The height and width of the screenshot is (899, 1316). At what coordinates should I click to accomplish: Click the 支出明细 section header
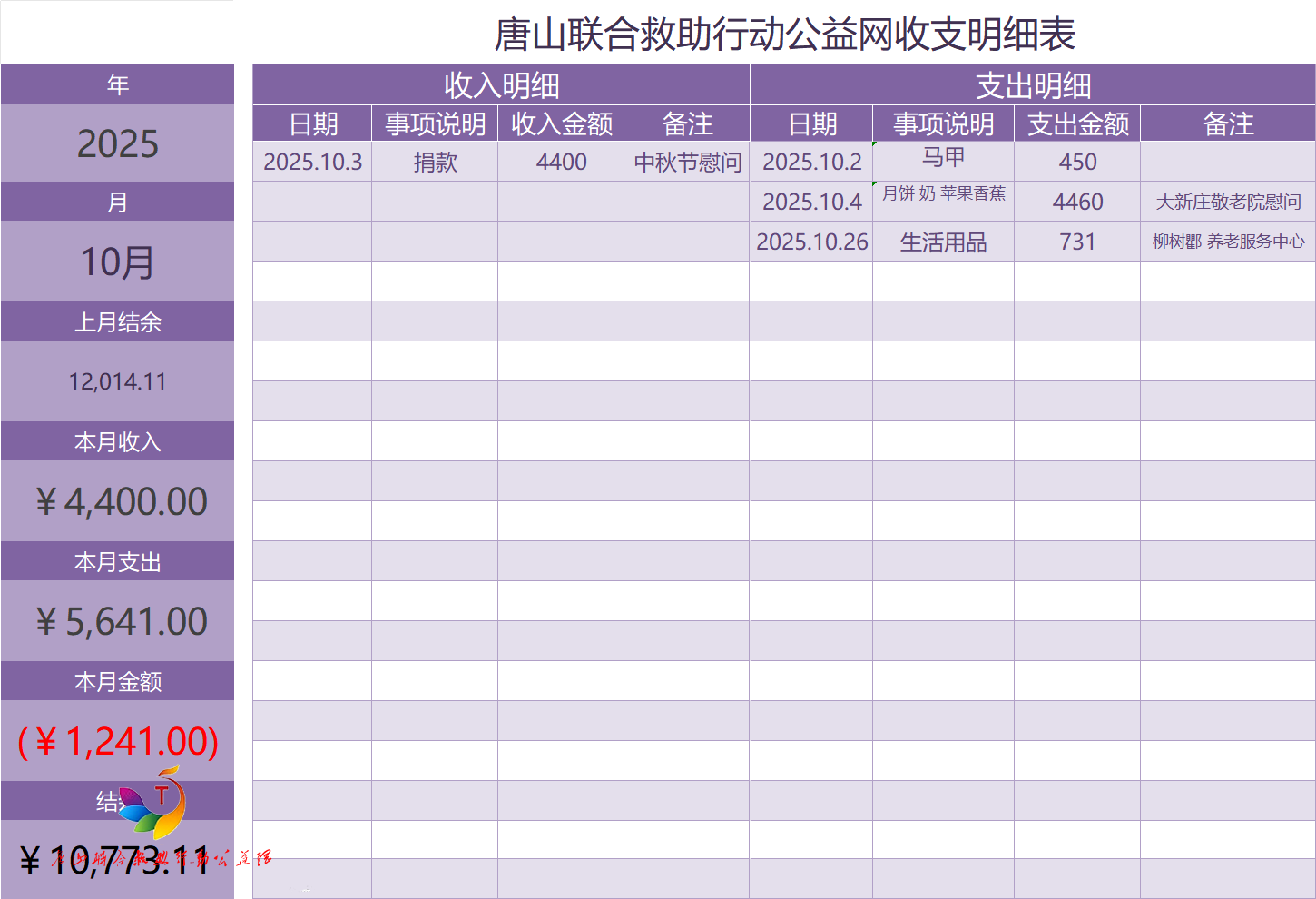pos(1033,85)
